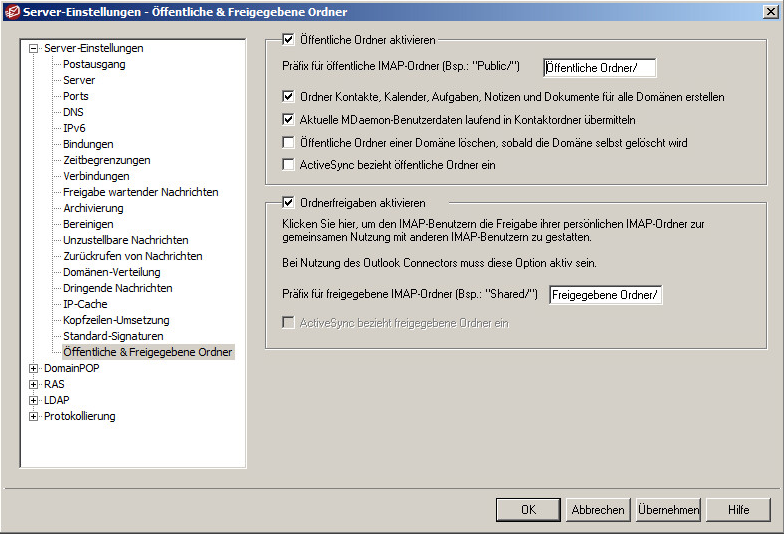The width and height of the screenshot is (784, 534).
Task: Uncheck 'Ordner Kontakte, Kalender, Aufgaben' option
Action: pos(289,97)
